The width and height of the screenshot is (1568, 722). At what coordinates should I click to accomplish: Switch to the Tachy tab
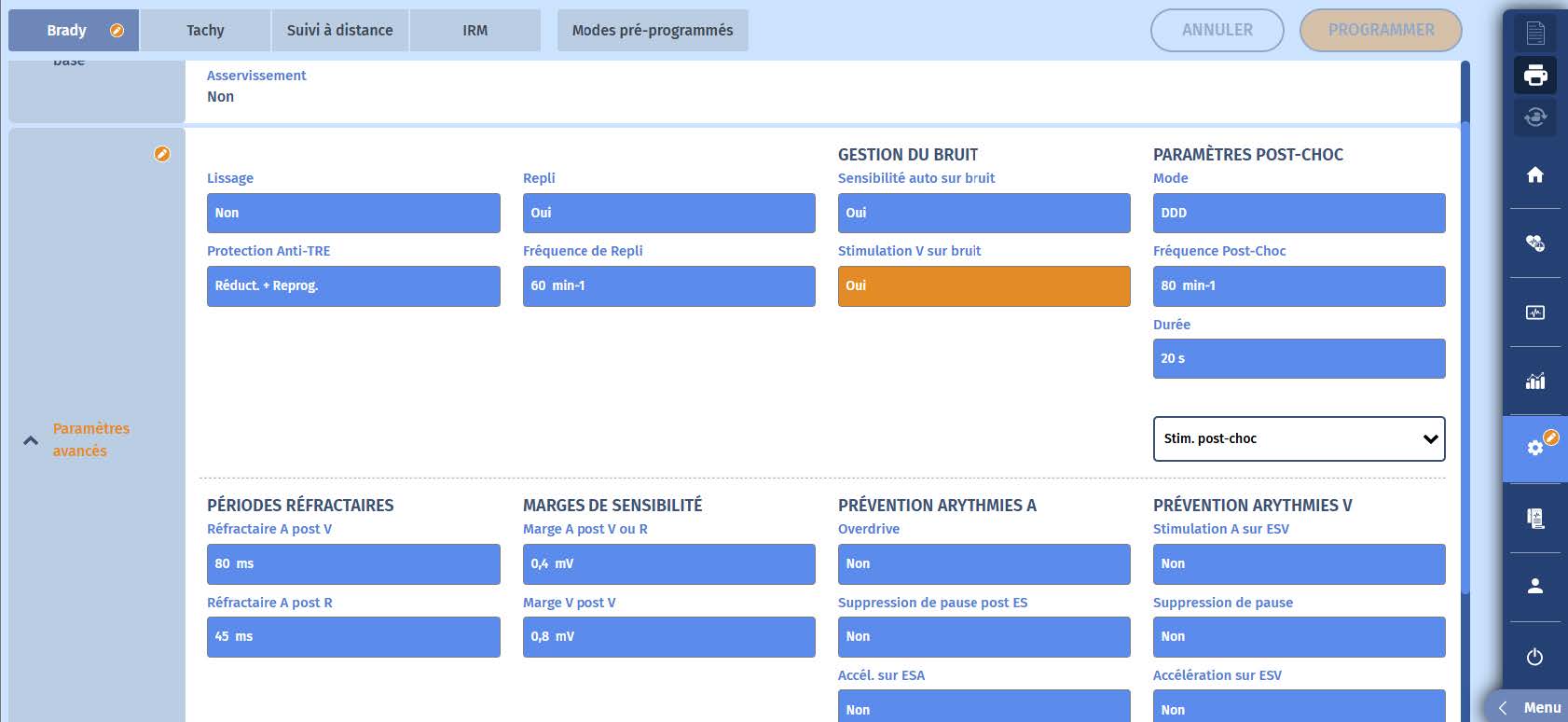coord(205,31)
